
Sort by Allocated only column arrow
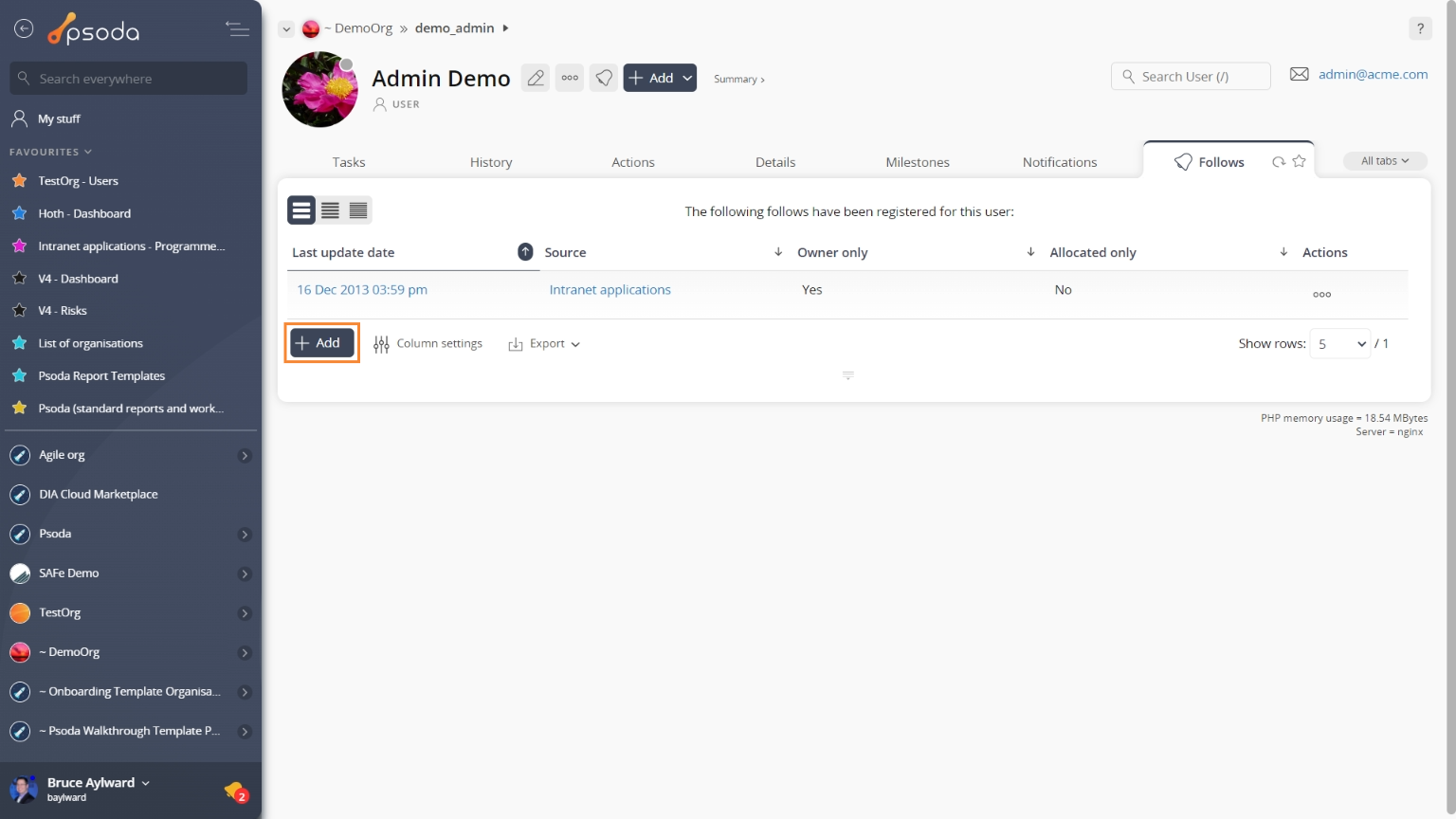tap(1283, 252)
